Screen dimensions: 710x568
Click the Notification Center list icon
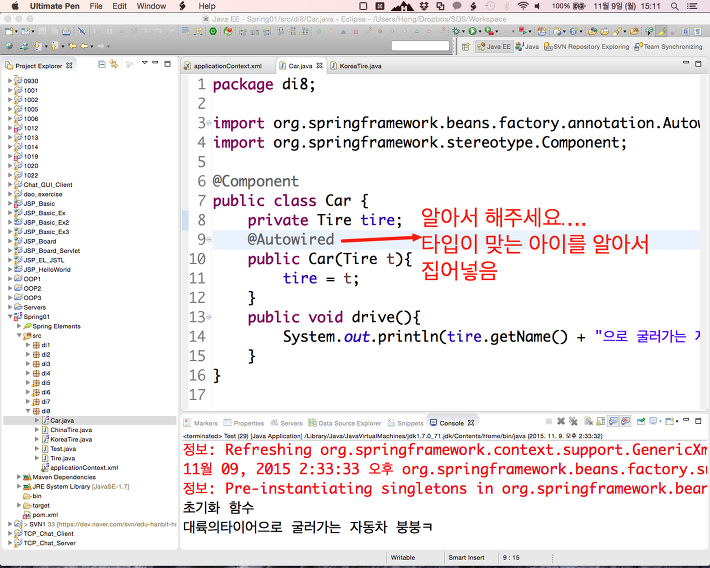coord(692,6)
